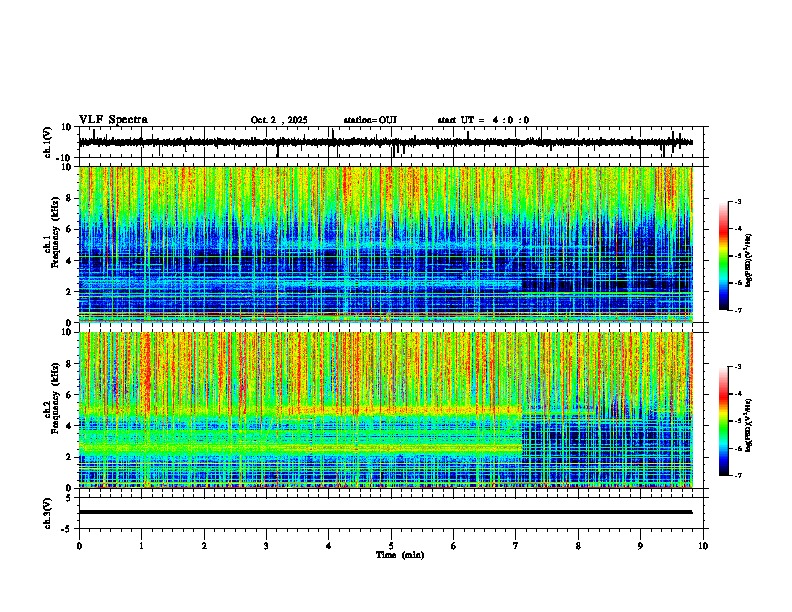Select the date text "Oct. 2, 2025"
This screenshot has width=792, height=612.
pos(279,120)
